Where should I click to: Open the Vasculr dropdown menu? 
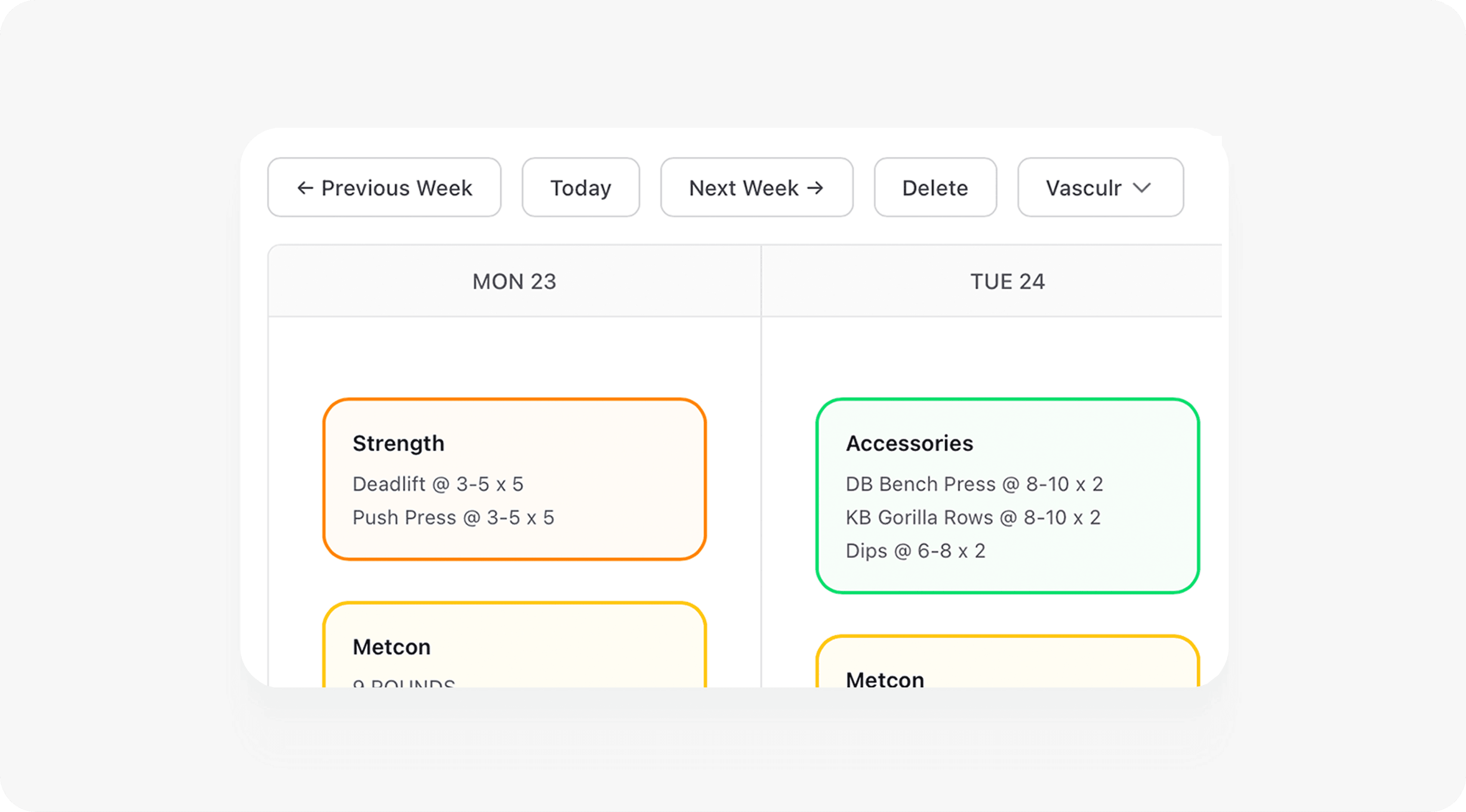point(1099,187)
